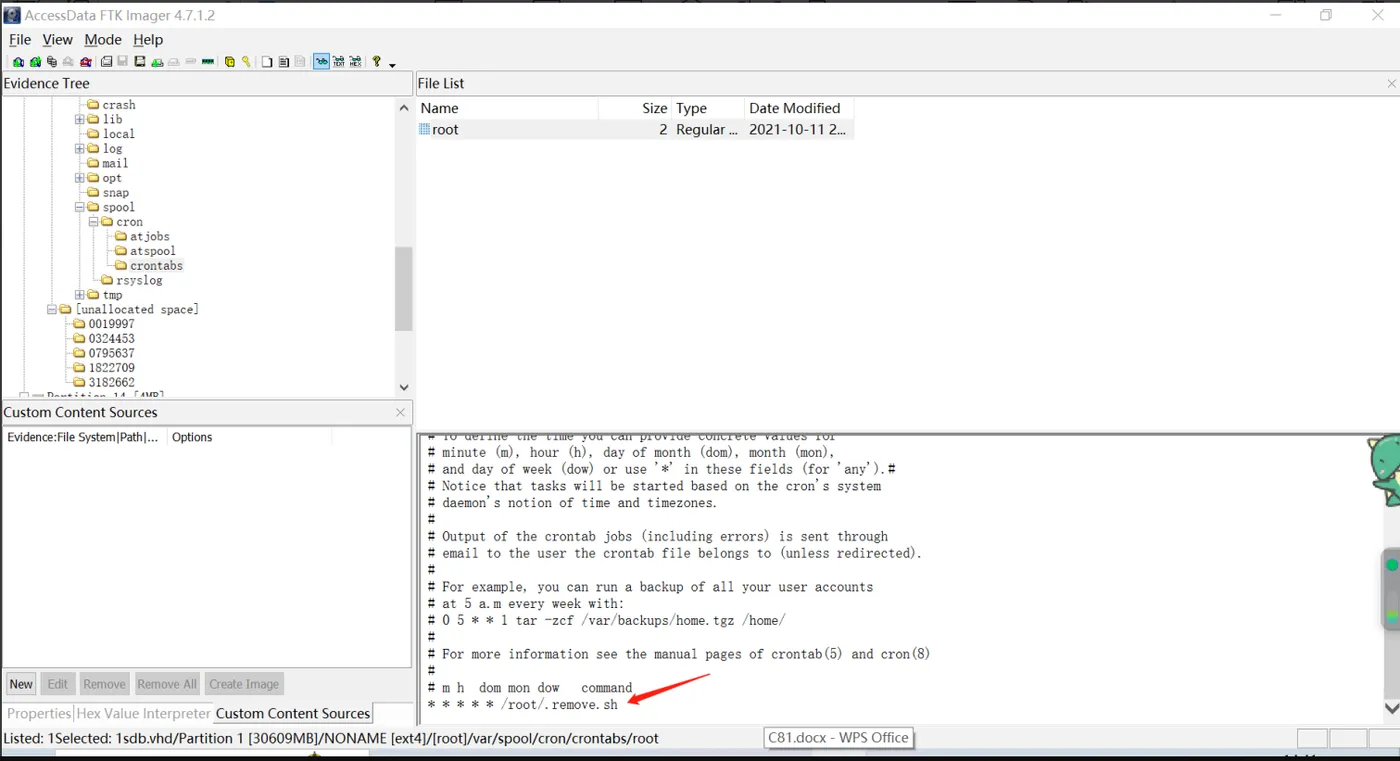
Task: Click Add All Attached Devices icon
Action: pos(36,61)
